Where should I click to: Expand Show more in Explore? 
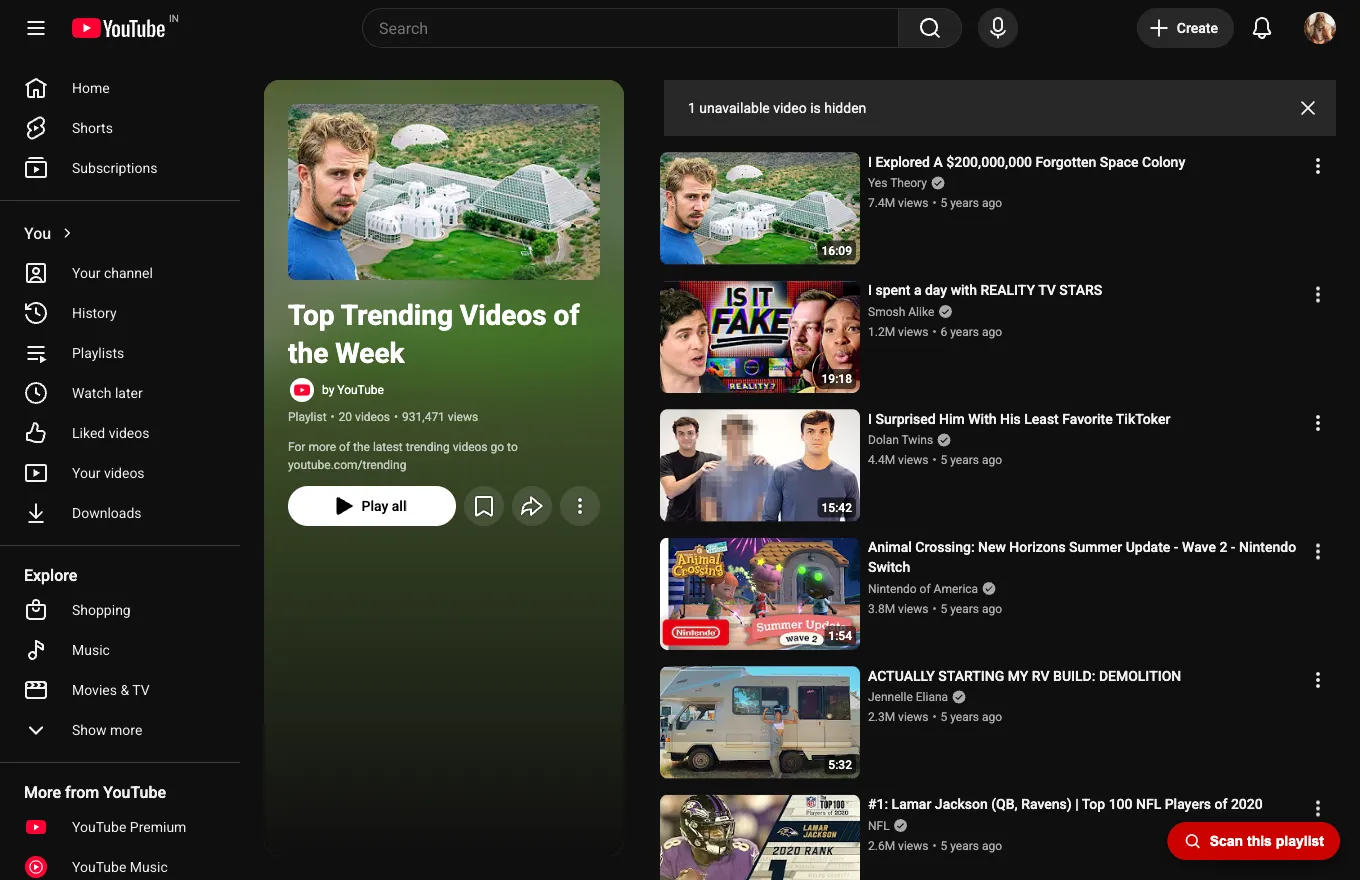(120, 730)
